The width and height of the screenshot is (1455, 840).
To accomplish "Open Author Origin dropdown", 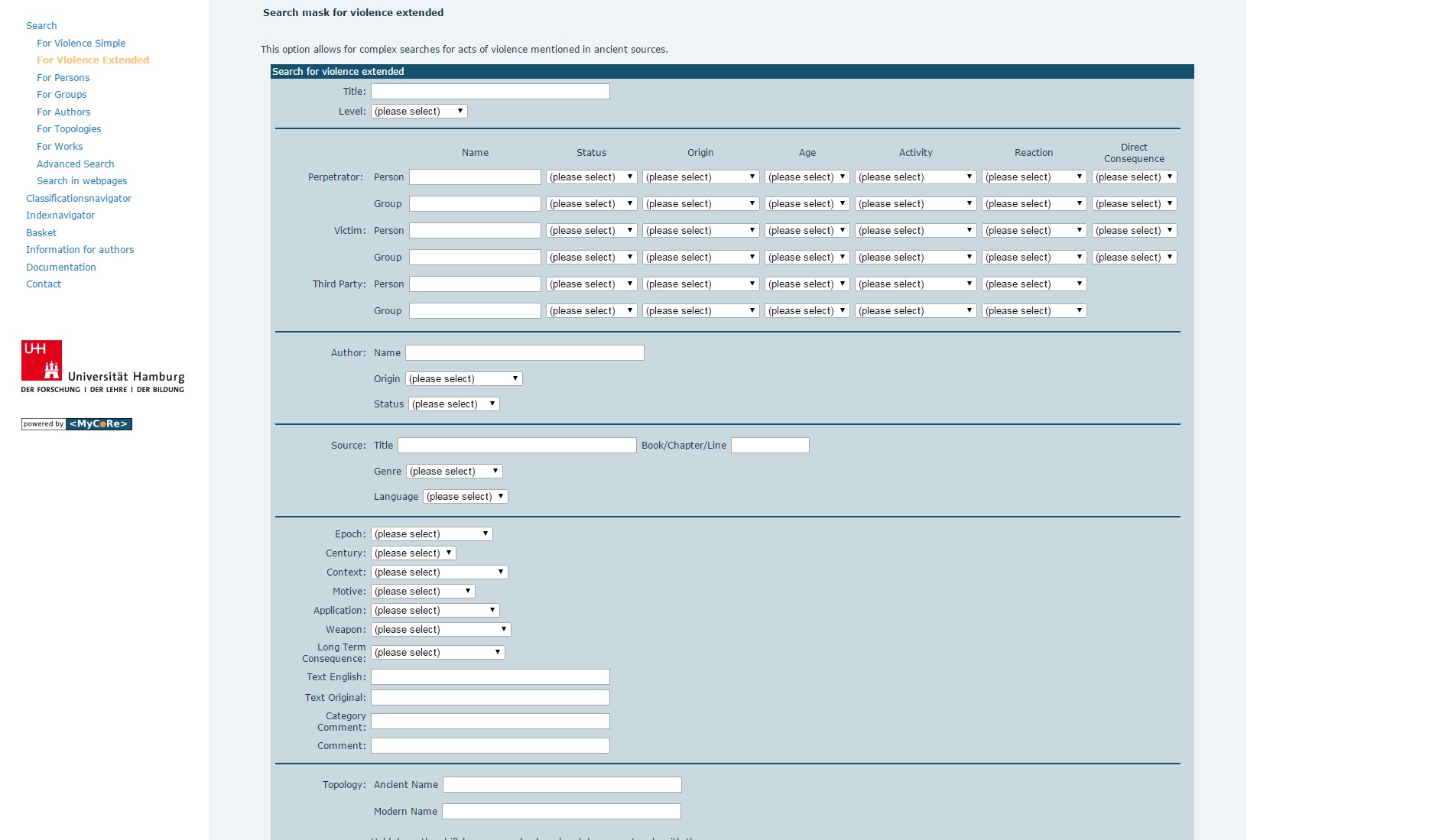I will point(463,379).
